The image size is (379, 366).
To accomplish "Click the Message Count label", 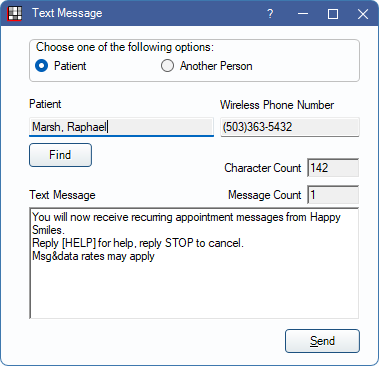I will tap(265, 195).
